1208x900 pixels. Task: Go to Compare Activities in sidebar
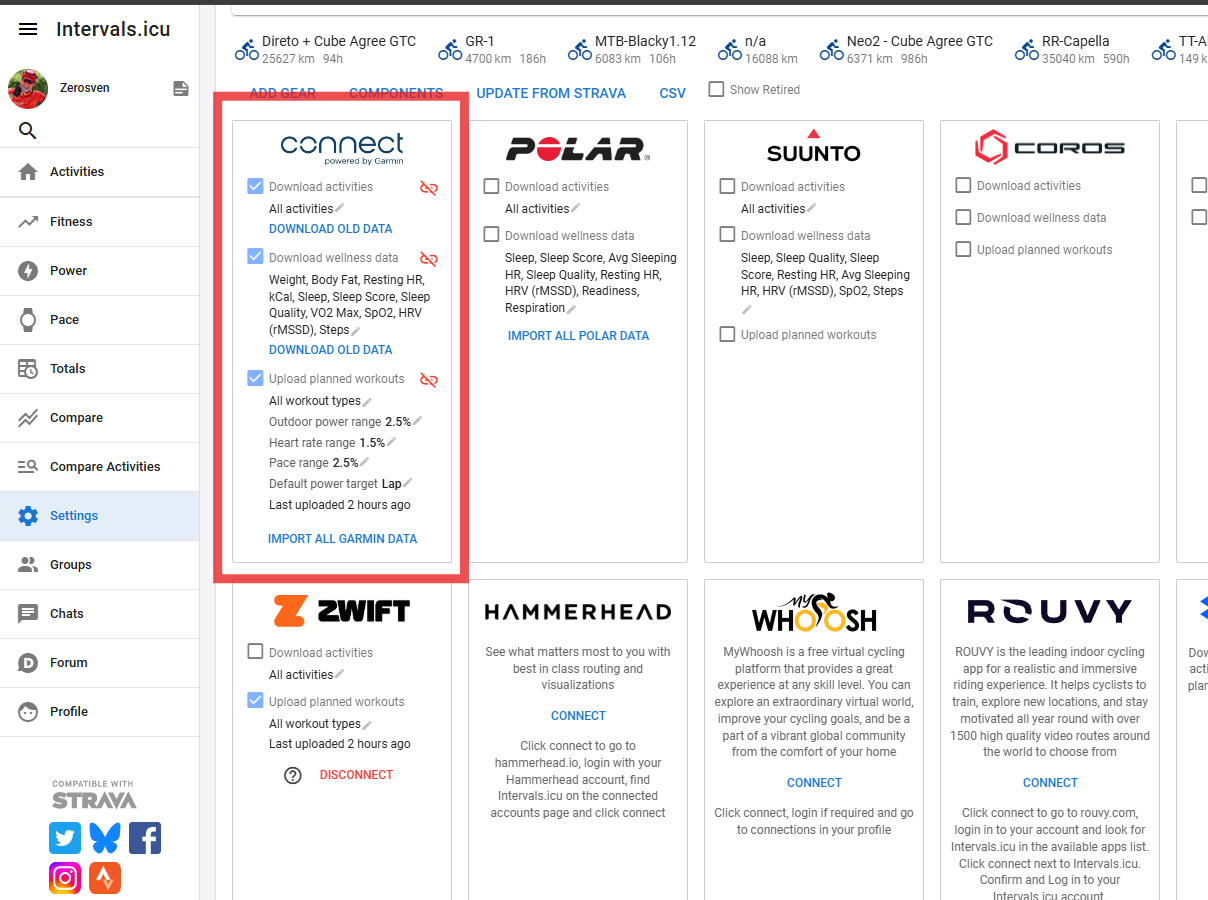105,467
